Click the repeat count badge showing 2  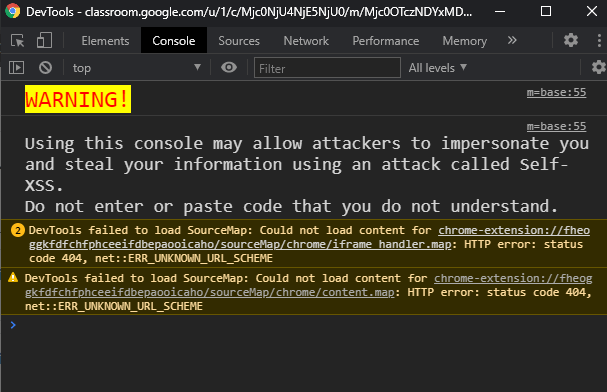tap(17, 230)
